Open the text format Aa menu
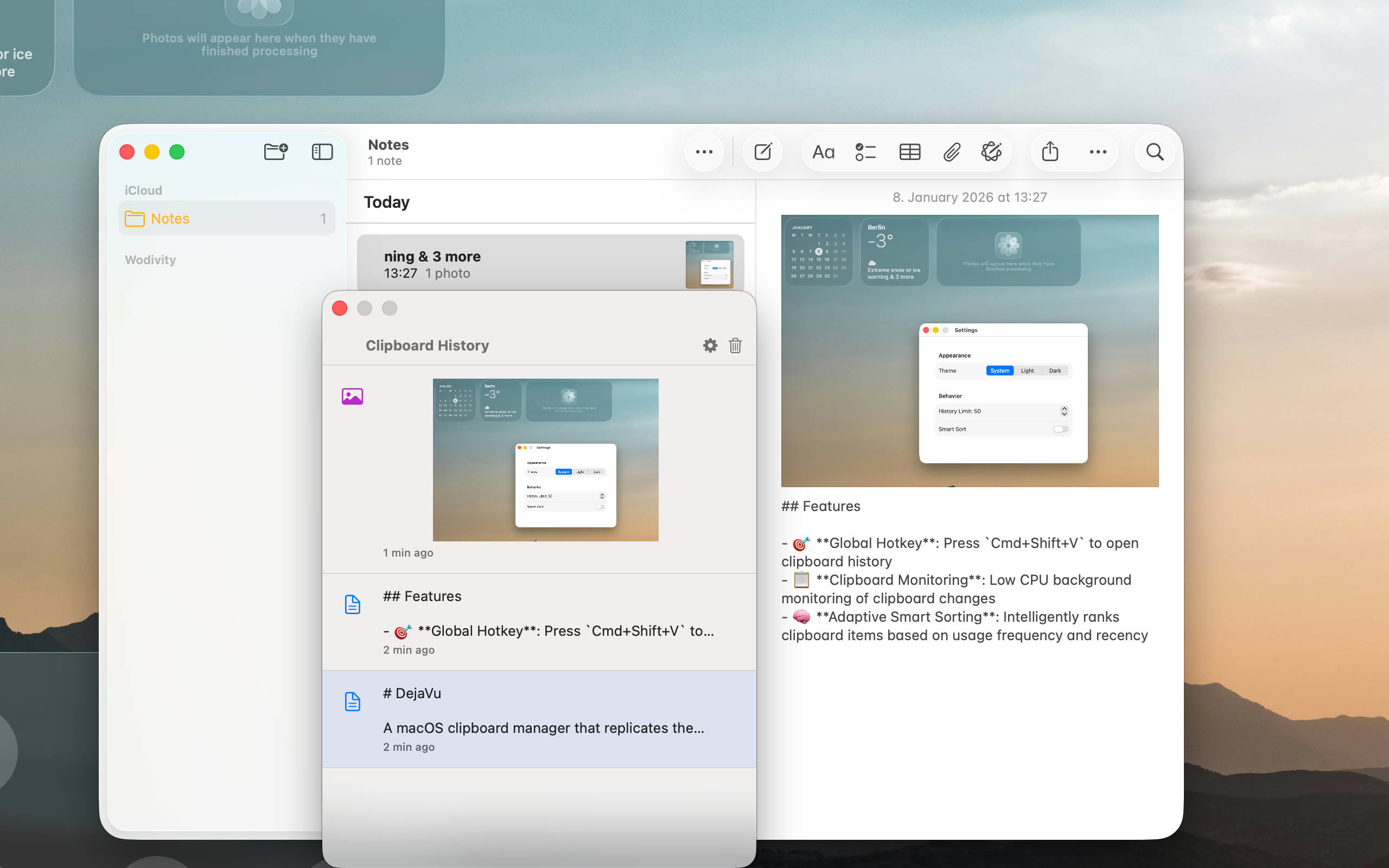 (x=823, y=152)
